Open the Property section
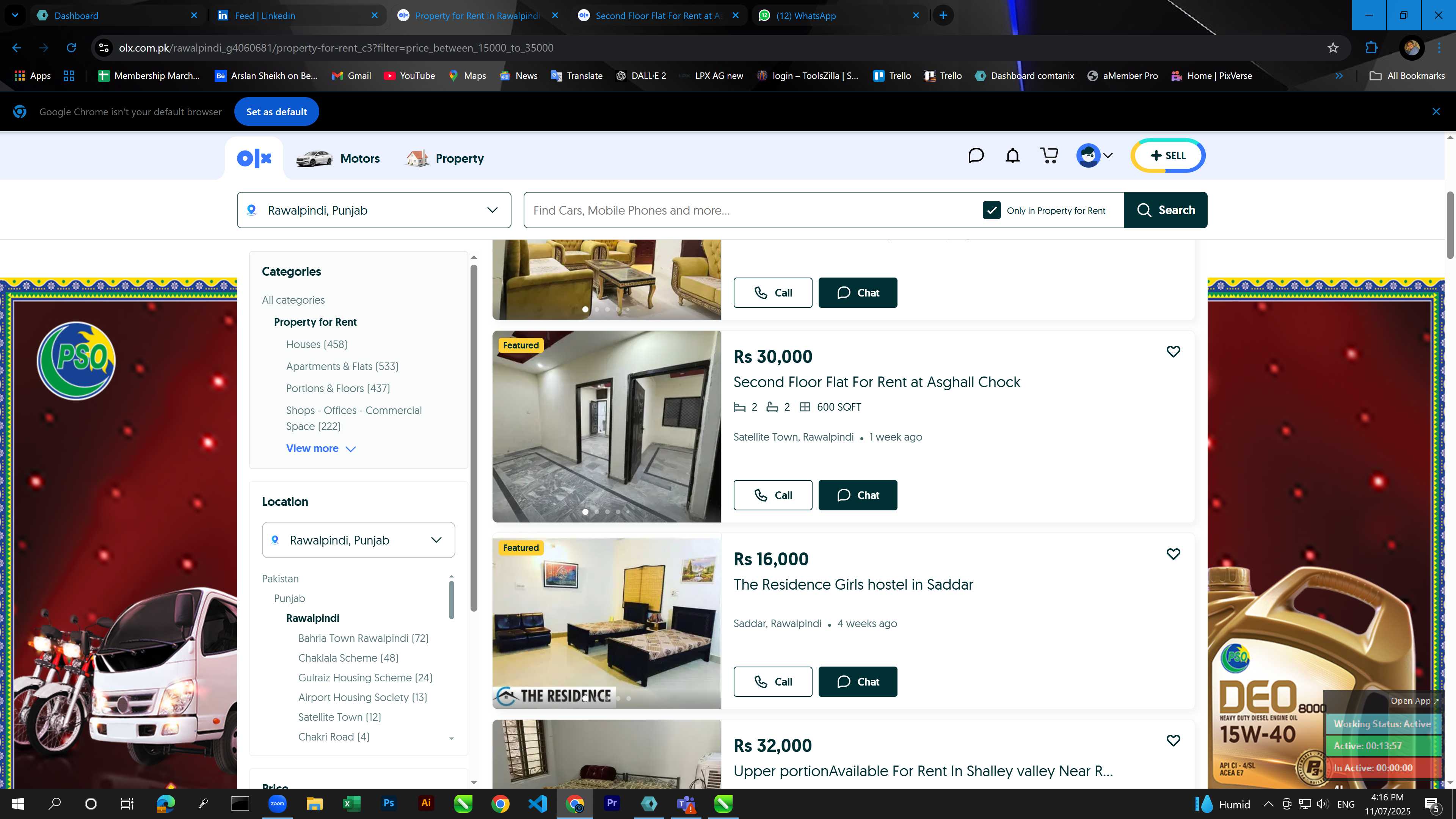Screen dimensions: 1456x819 point(445,158)
